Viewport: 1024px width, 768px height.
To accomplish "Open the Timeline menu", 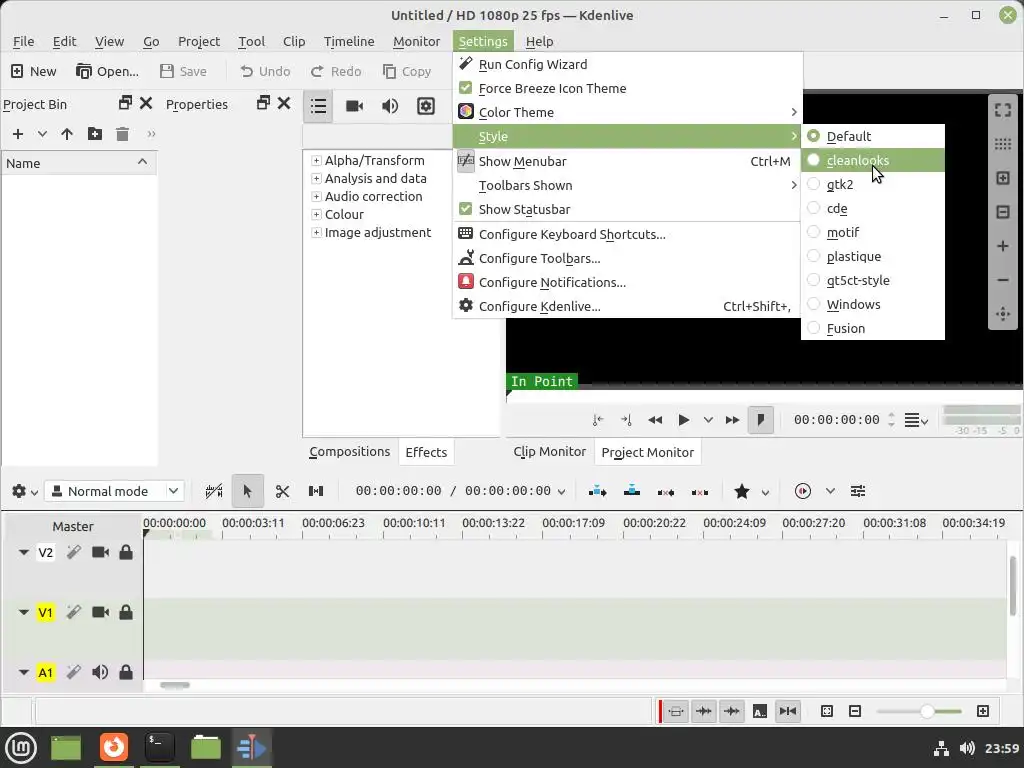I will pyautogui.click(x=349, y=41).
